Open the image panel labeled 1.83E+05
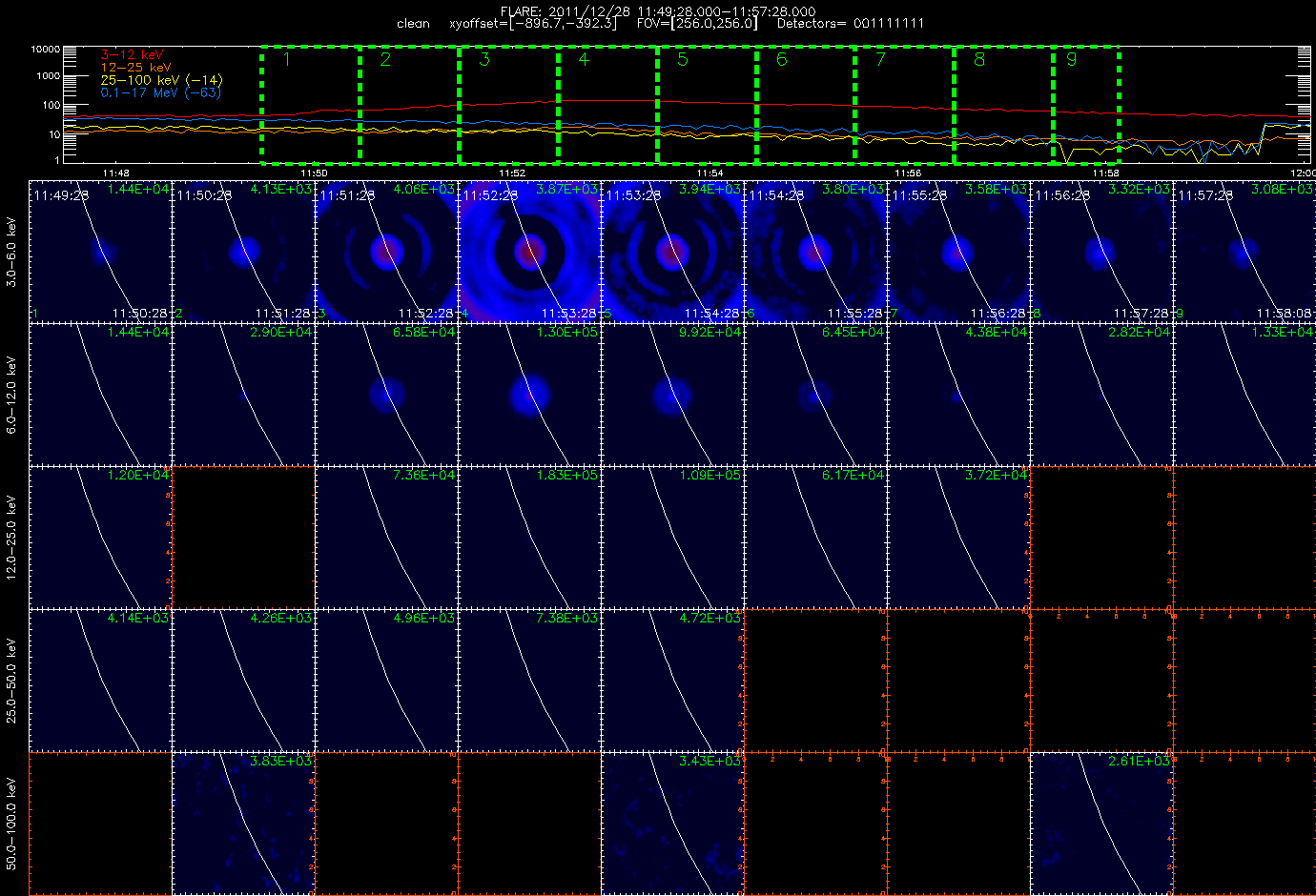 529,538
